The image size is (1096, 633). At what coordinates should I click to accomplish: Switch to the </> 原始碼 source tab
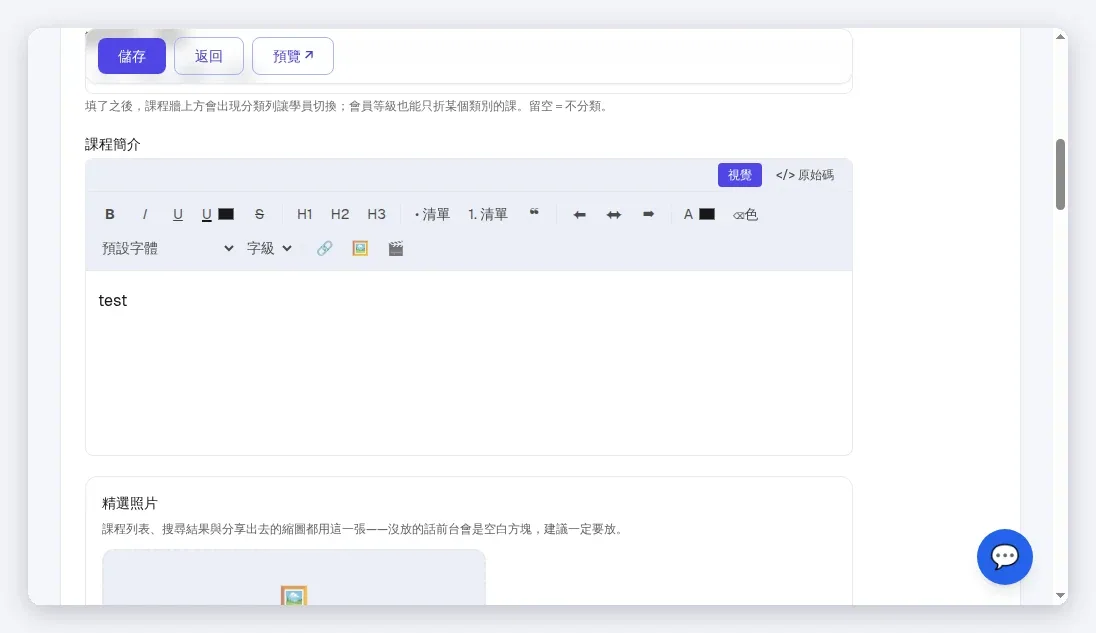tap(805, 175)
